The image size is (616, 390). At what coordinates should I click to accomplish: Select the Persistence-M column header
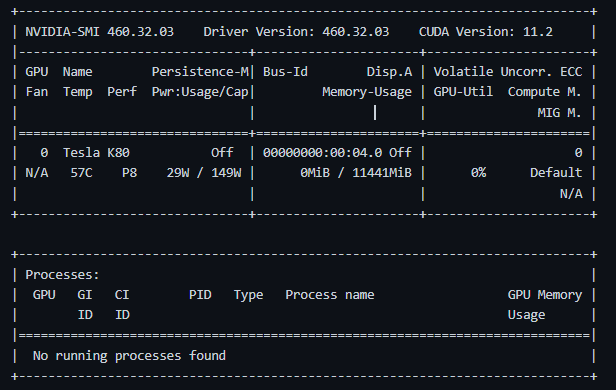(x=200, y=72)
